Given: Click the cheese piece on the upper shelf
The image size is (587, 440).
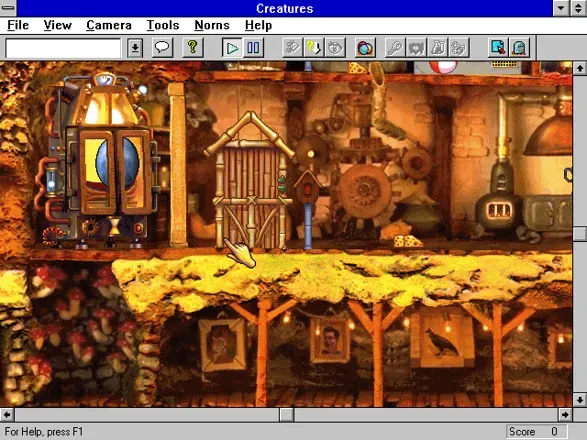Looking at the screenshot, I should tap(357, 68).
